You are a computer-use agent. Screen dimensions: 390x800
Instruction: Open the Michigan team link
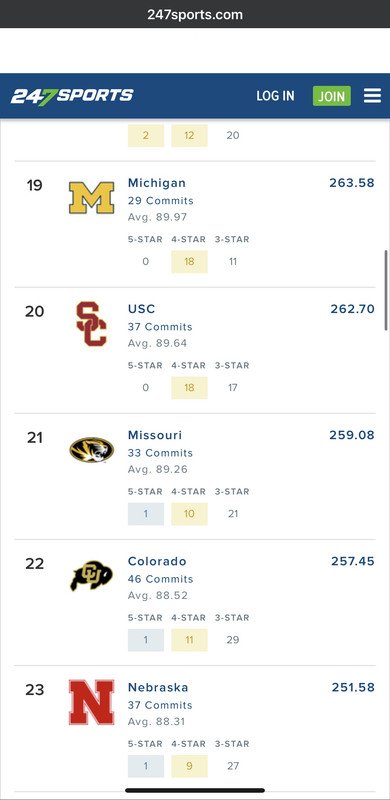157,183
